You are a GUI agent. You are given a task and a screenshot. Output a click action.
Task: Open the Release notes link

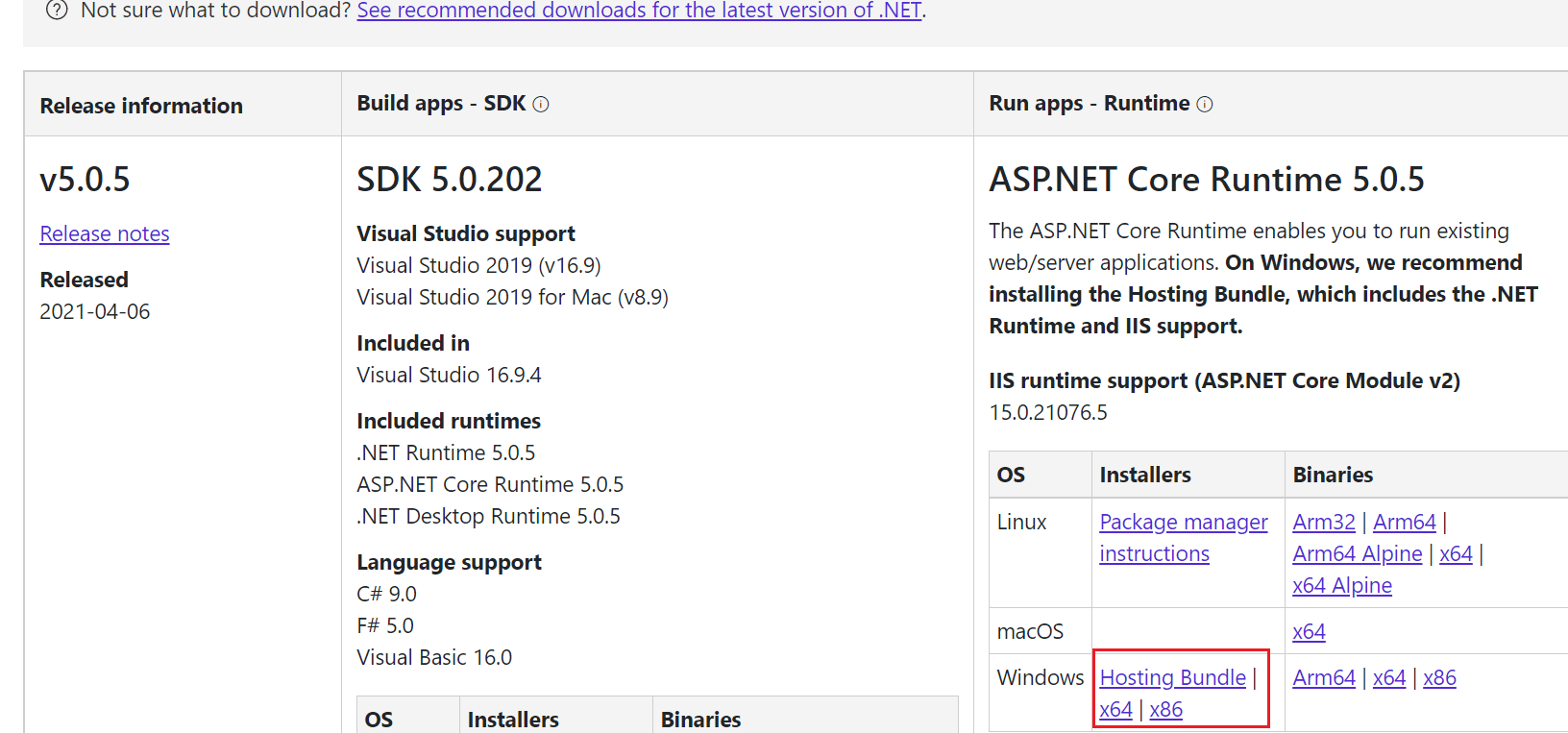(x=105, y=233)
